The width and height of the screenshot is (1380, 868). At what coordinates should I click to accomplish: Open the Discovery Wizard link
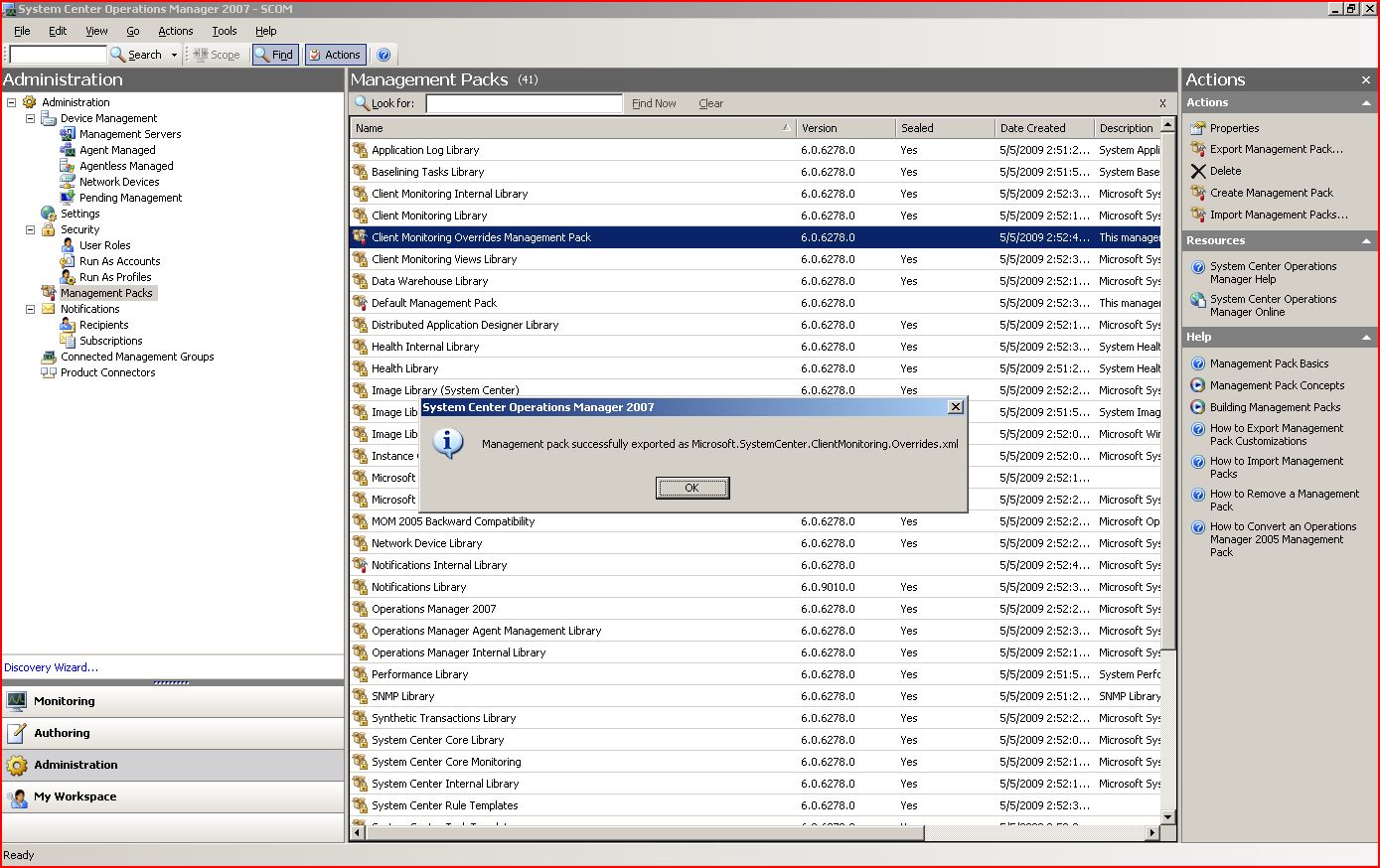(51, 667)
